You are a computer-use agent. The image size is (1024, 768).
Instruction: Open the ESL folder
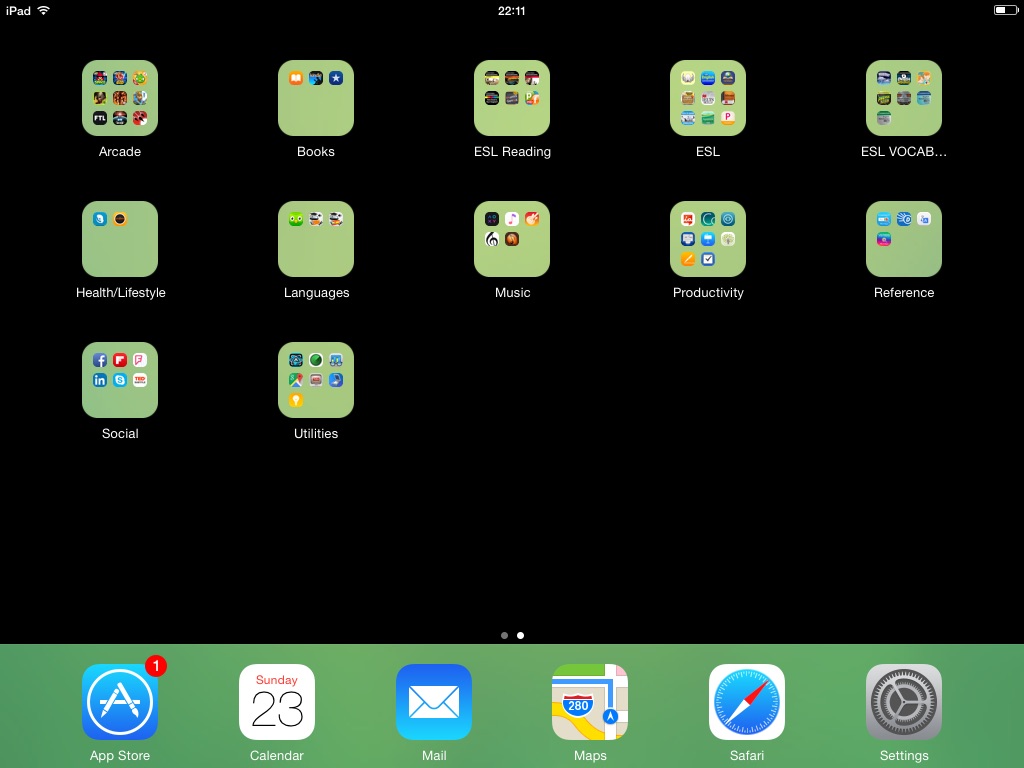tap(708, 98)
